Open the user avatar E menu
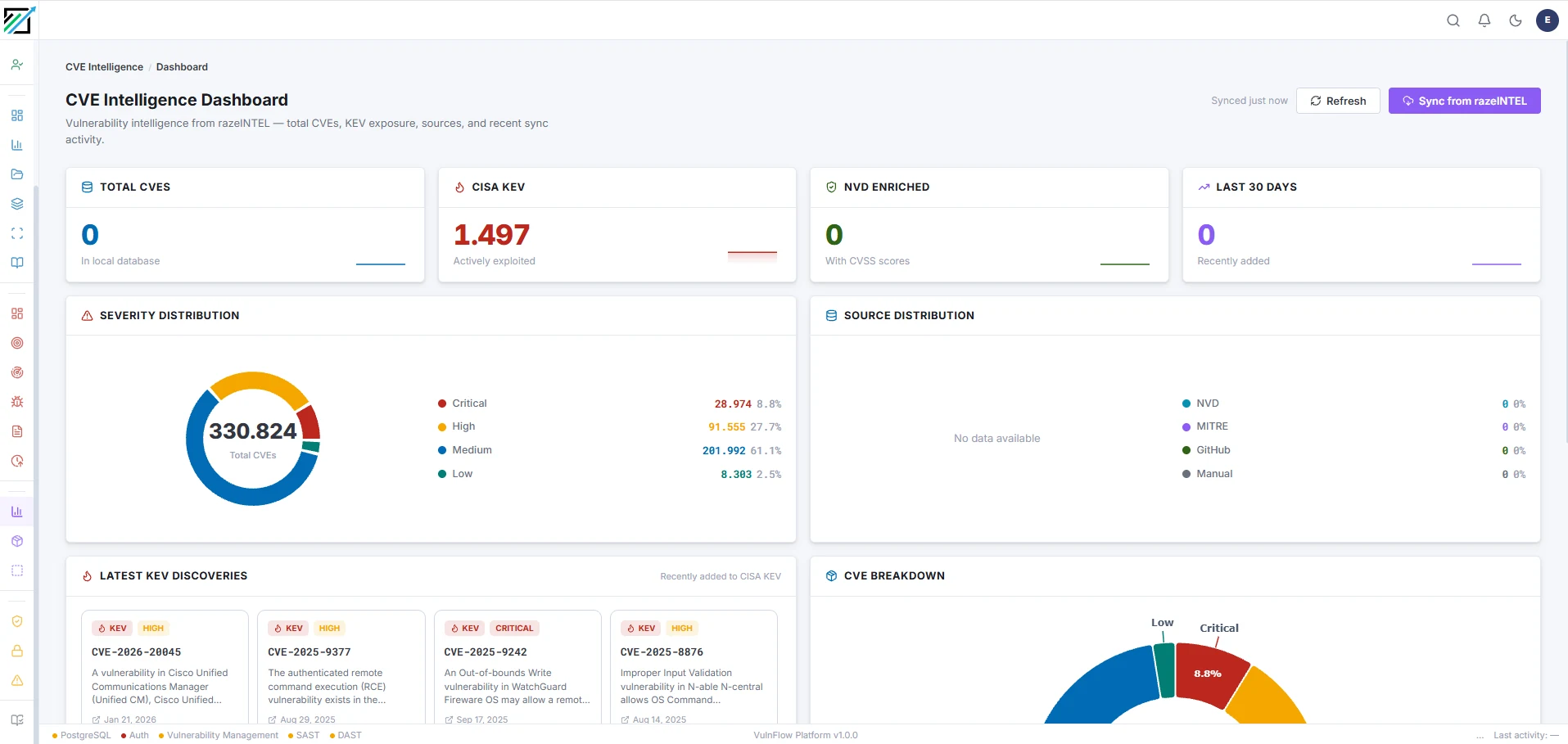Image resolution: width=1568 pixels, height=744 pixels. pos(1548,20)
